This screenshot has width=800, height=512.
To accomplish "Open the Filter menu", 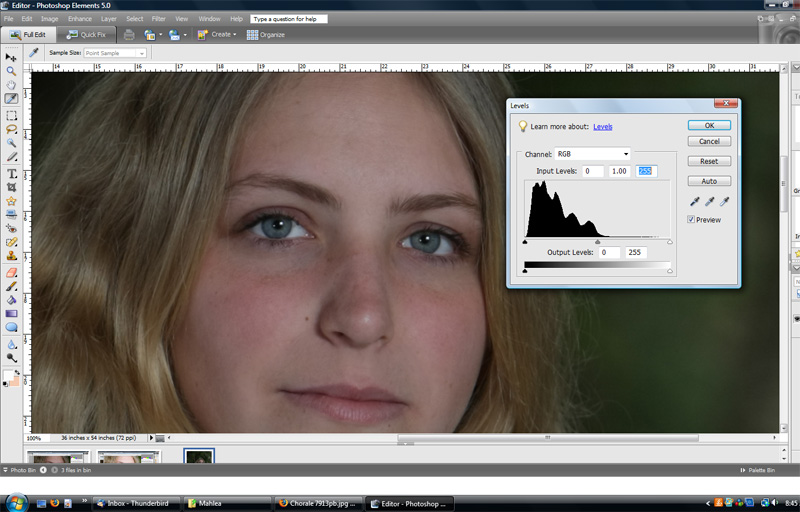I will [159, 19].
